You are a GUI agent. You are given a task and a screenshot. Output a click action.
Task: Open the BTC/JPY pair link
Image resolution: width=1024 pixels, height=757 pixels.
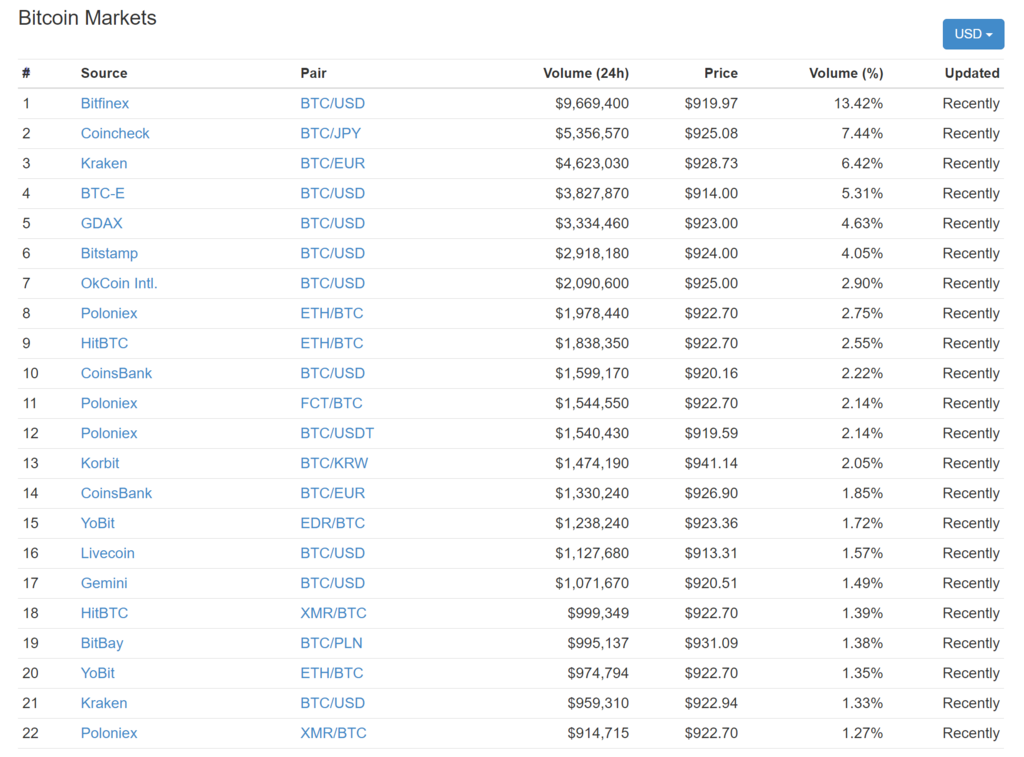click(331, 133)
